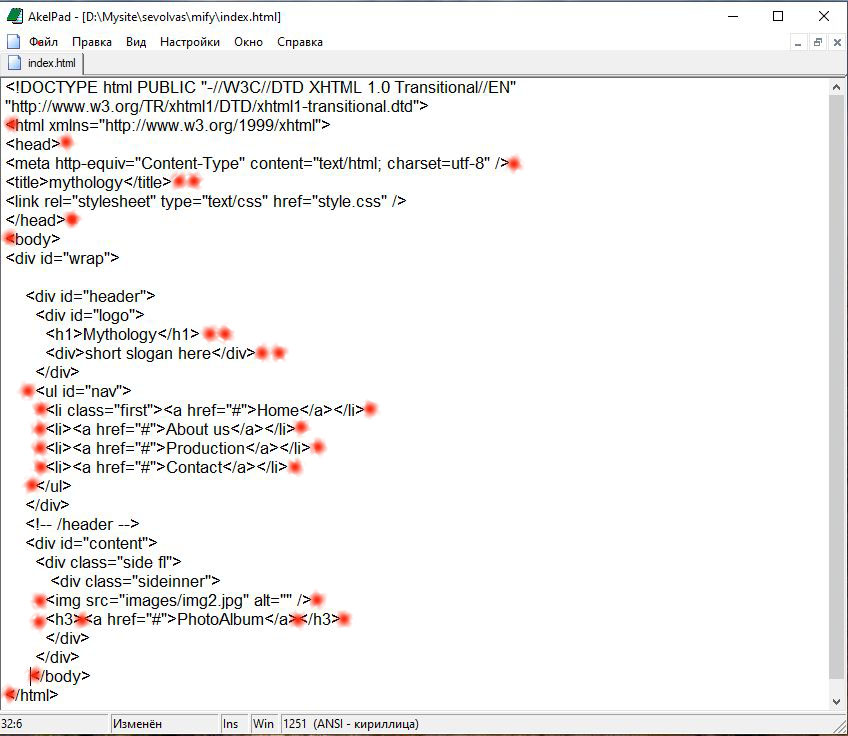Open the Правка menu
848x736 pixels.
pyautogui.click(x=92, y=42)
